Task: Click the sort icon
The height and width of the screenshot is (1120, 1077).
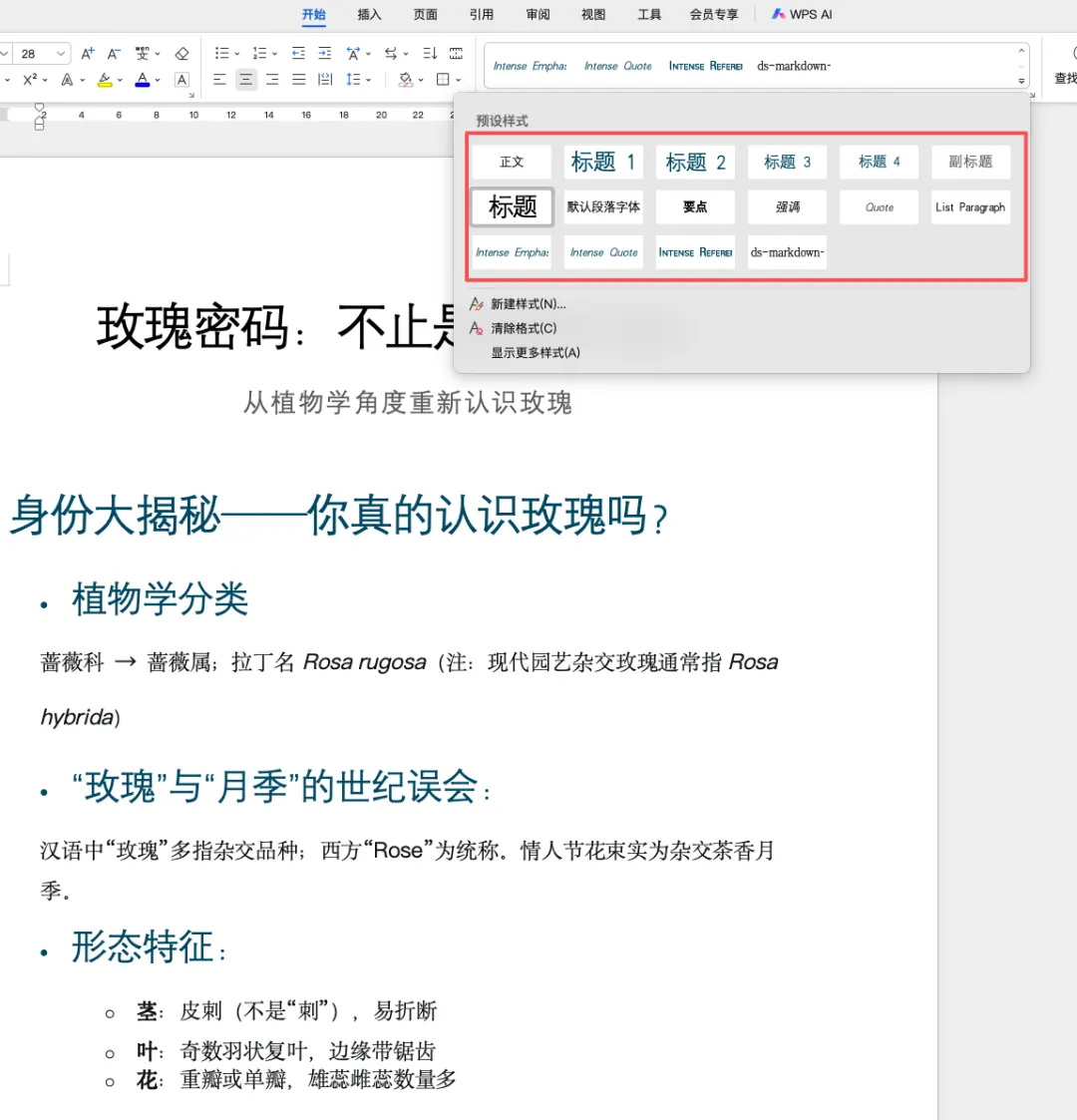Action: (430, 54)
